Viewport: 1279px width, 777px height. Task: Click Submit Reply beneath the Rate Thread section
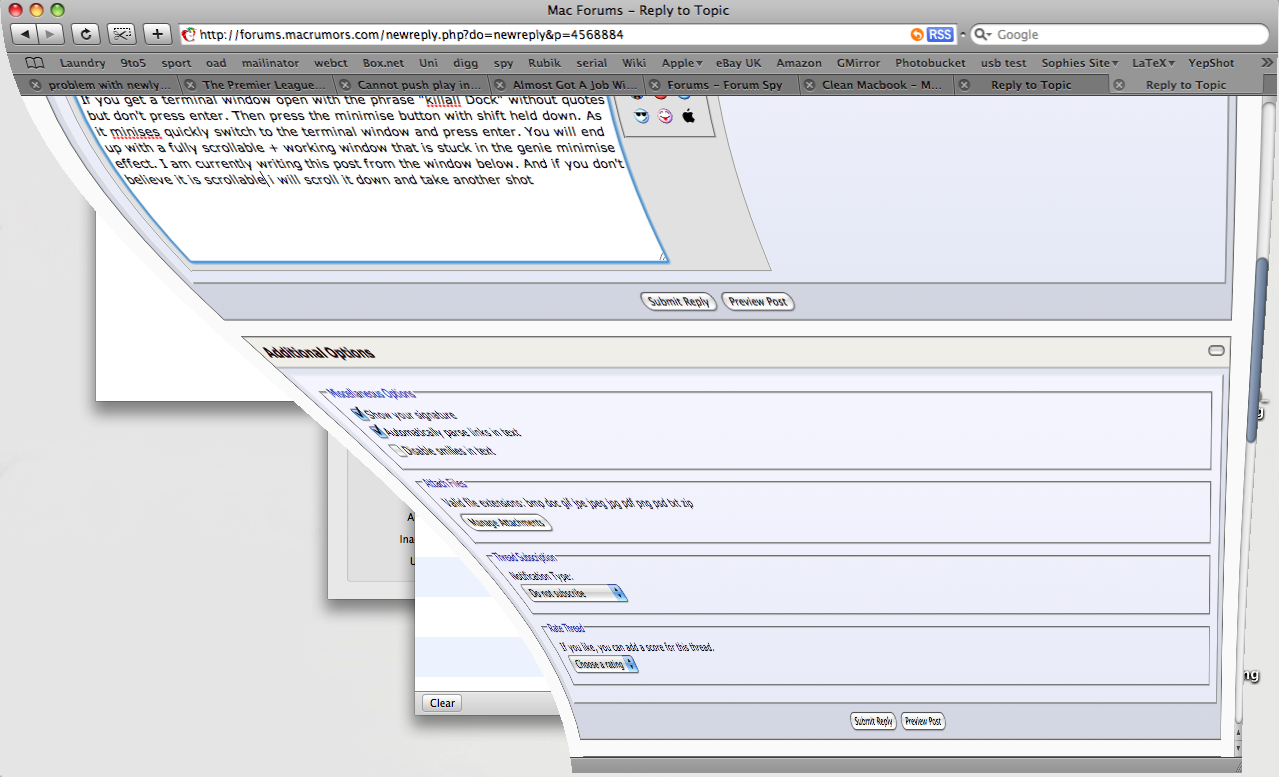pos(873,721)
